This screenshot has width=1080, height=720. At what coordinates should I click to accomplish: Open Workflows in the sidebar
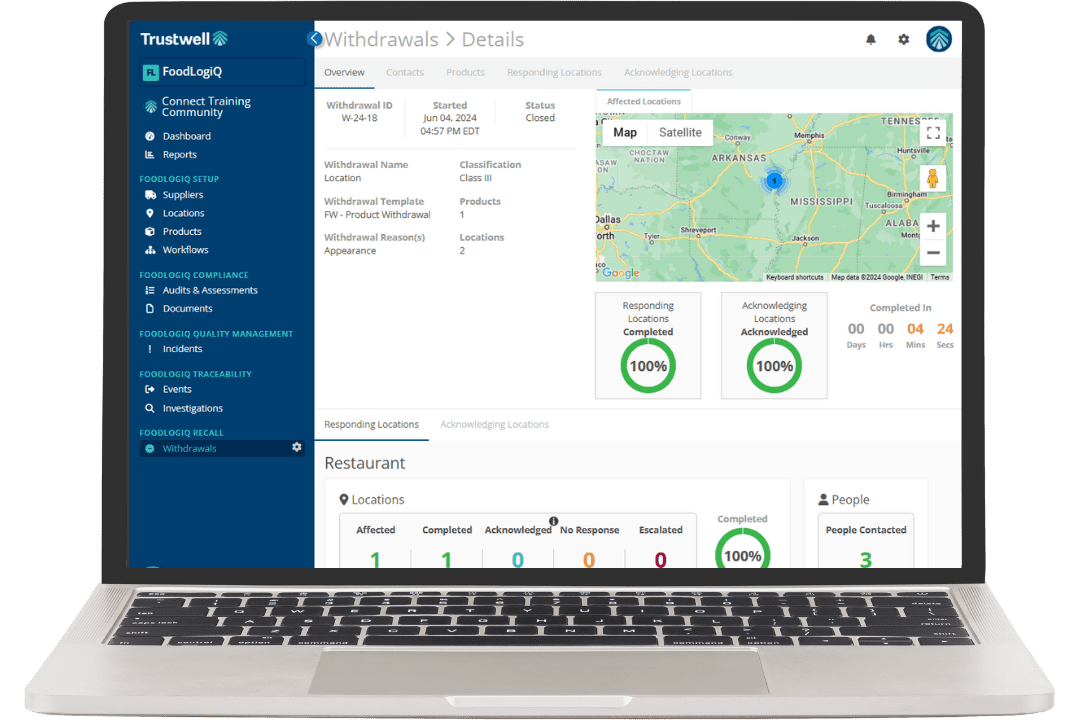185,250
